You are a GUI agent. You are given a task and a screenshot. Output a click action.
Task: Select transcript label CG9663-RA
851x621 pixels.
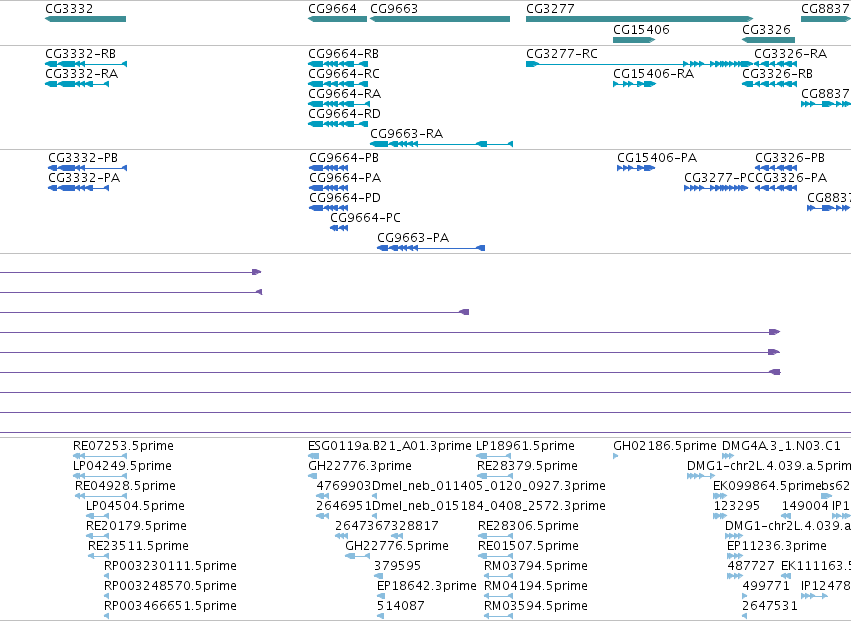tap(407, 134)
